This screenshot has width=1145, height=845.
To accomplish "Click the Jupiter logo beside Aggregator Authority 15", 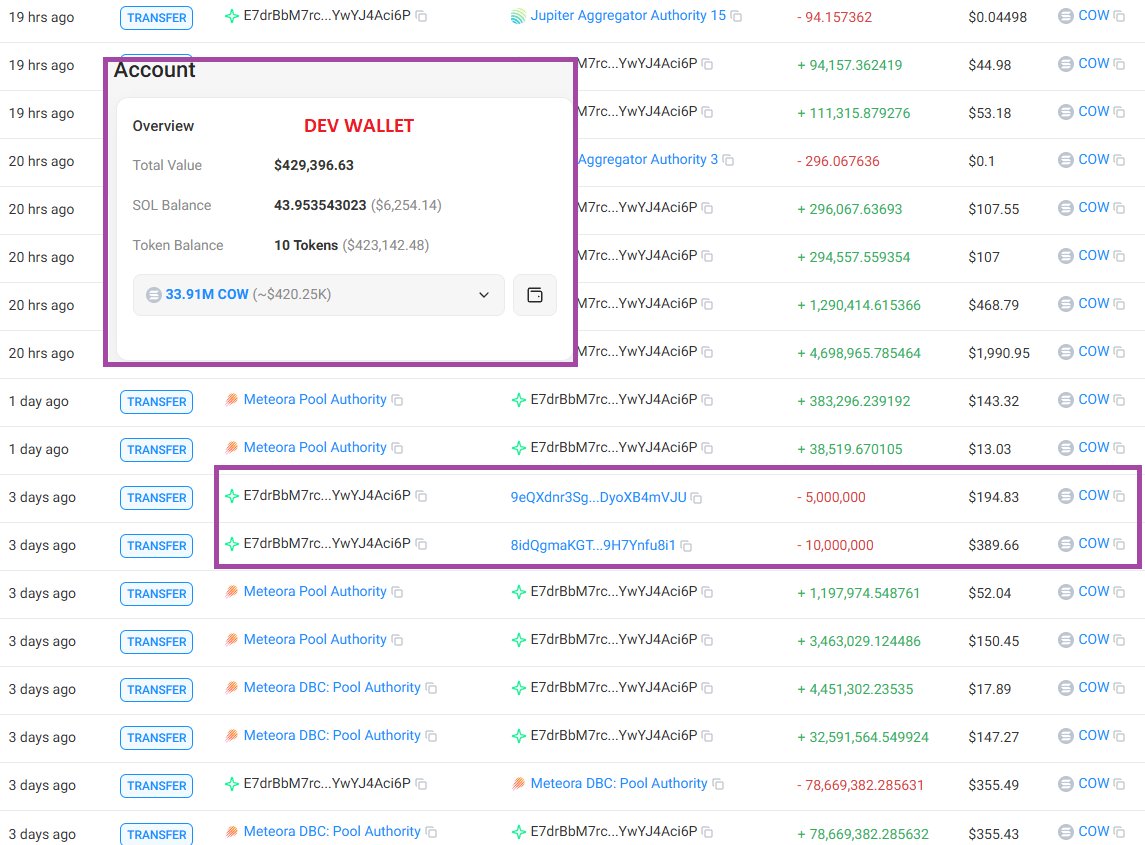I will 518,17.
